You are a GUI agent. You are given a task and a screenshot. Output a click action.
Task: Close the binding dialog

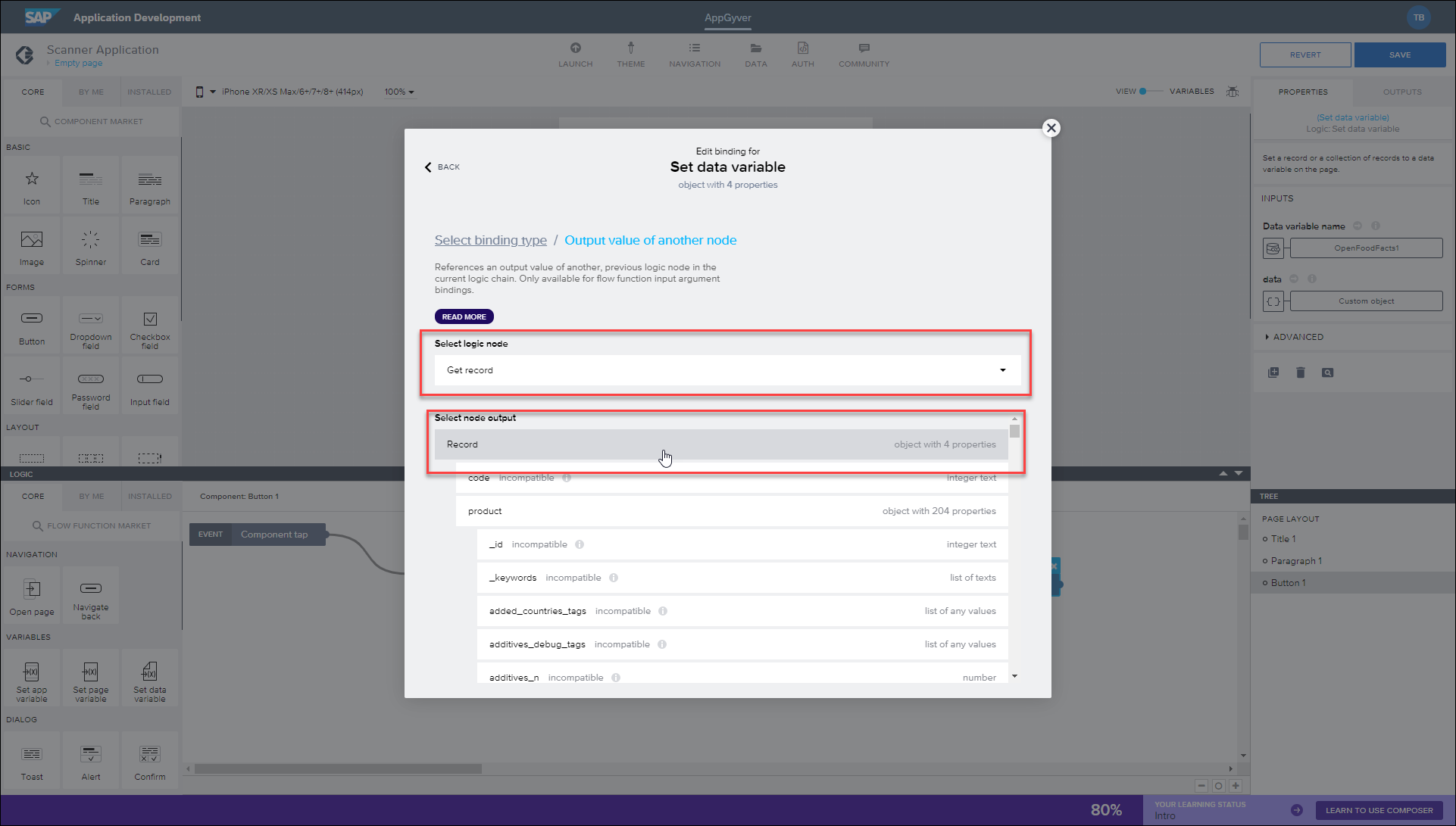[x=1051, y=128]
